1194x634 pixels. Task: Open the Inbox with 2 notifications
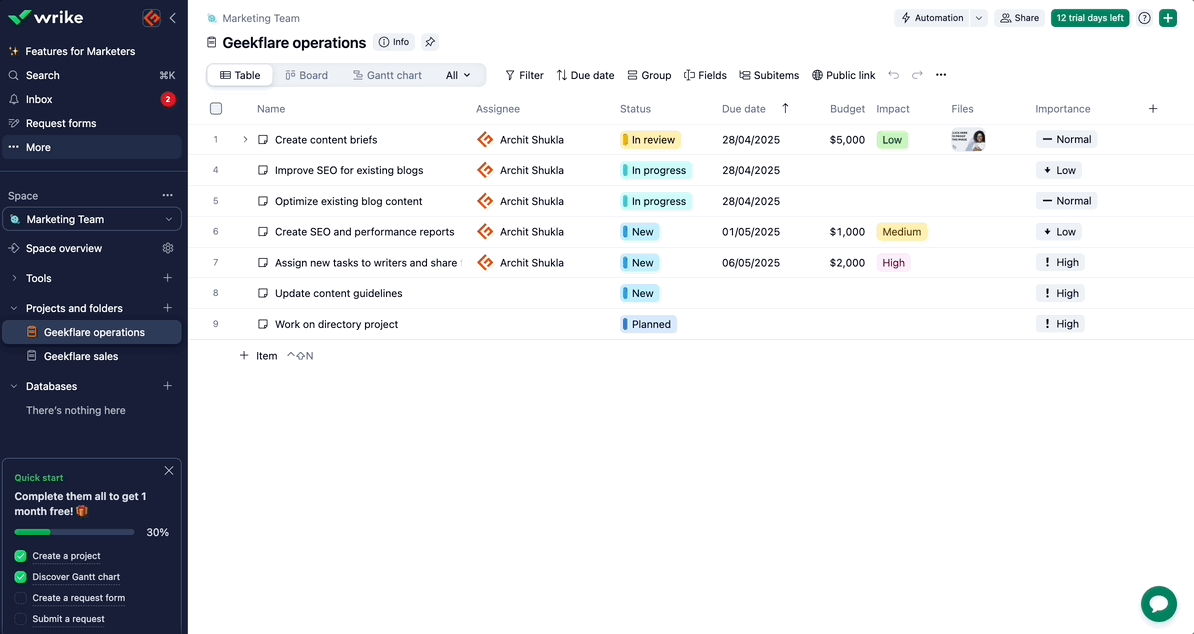tap(91, 99)
